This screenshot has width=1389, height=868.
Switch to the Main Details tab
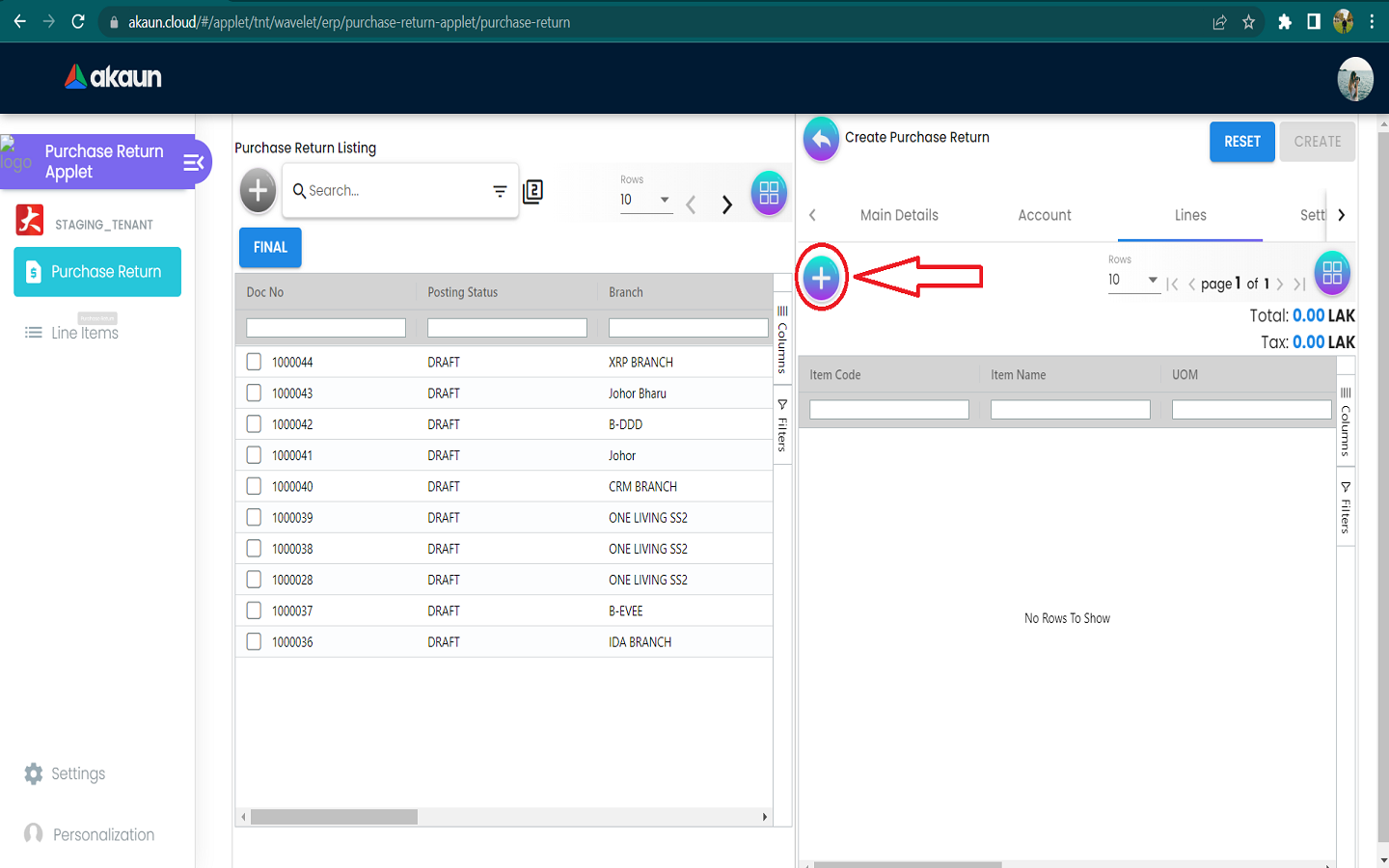[899, 215]
